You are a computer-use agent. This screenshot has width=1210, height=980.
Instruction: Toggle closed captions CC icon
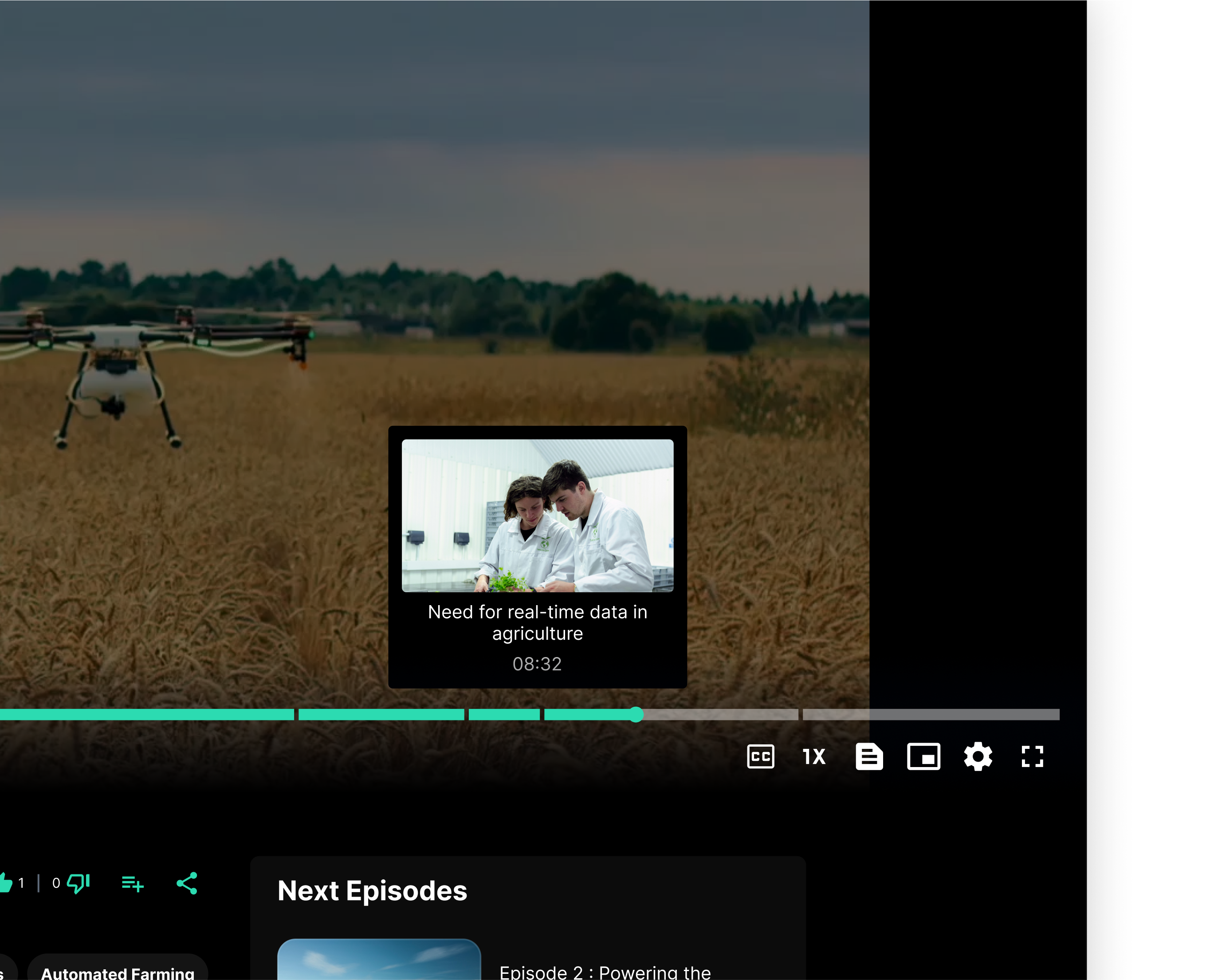click(x=760, y=756)
